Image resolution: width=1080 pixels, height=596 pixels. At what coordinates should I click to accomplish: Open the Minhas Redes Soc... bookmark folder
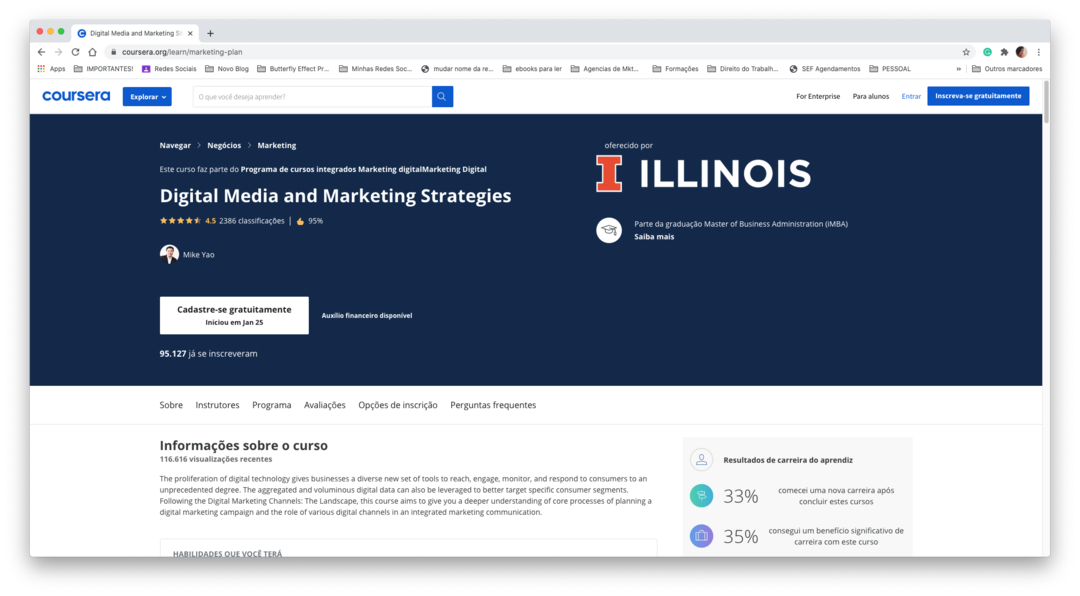coord(375,69)
